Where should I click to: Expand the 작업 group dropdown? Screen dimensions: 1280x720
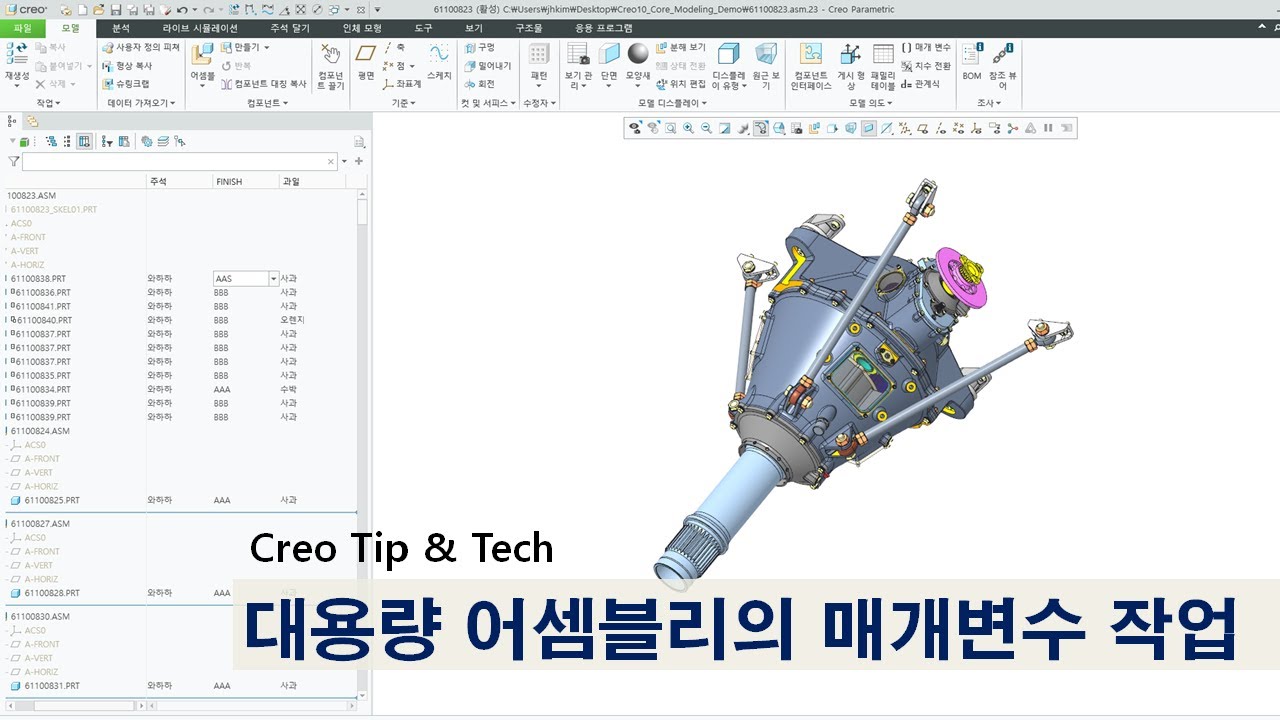[48, 103]
